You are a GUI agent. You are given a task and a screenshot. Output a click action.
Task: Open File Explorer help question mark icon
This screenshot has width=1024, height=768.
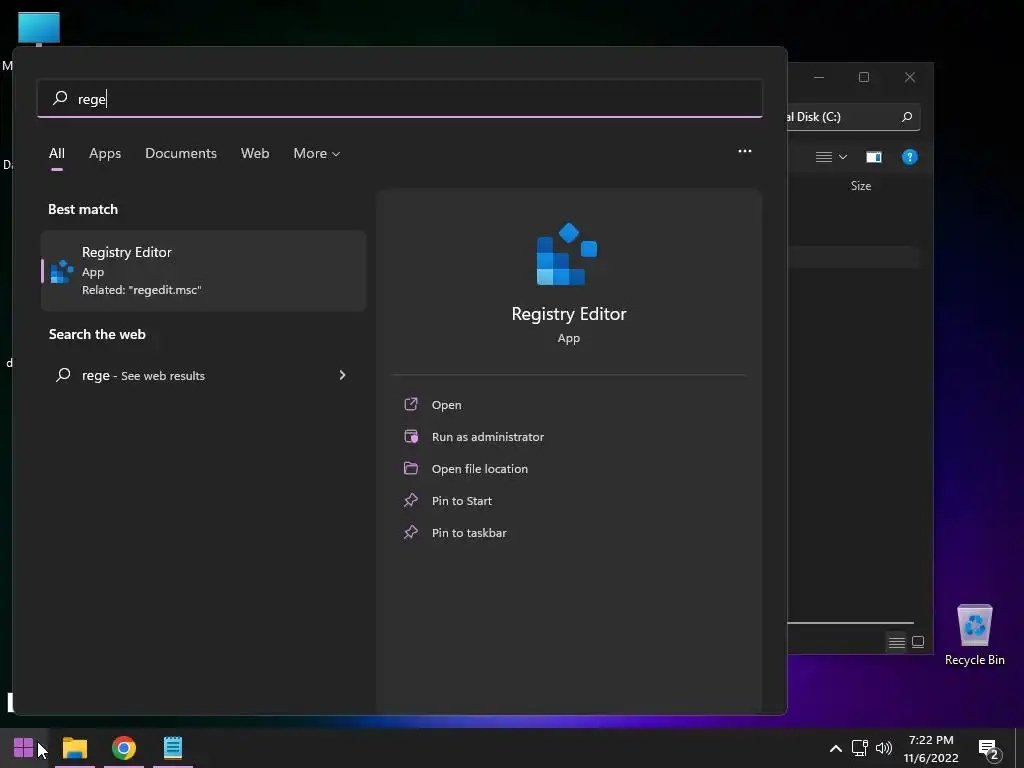pos(910,157)
